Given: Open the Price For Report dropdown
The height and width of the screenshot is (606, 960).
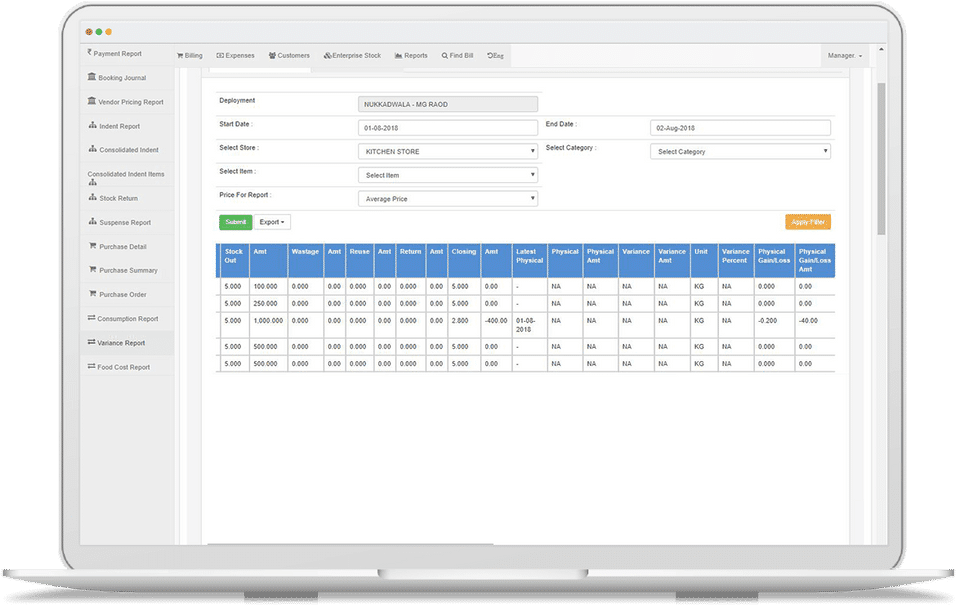Looking at the screenshot, I should click(448, 199).
